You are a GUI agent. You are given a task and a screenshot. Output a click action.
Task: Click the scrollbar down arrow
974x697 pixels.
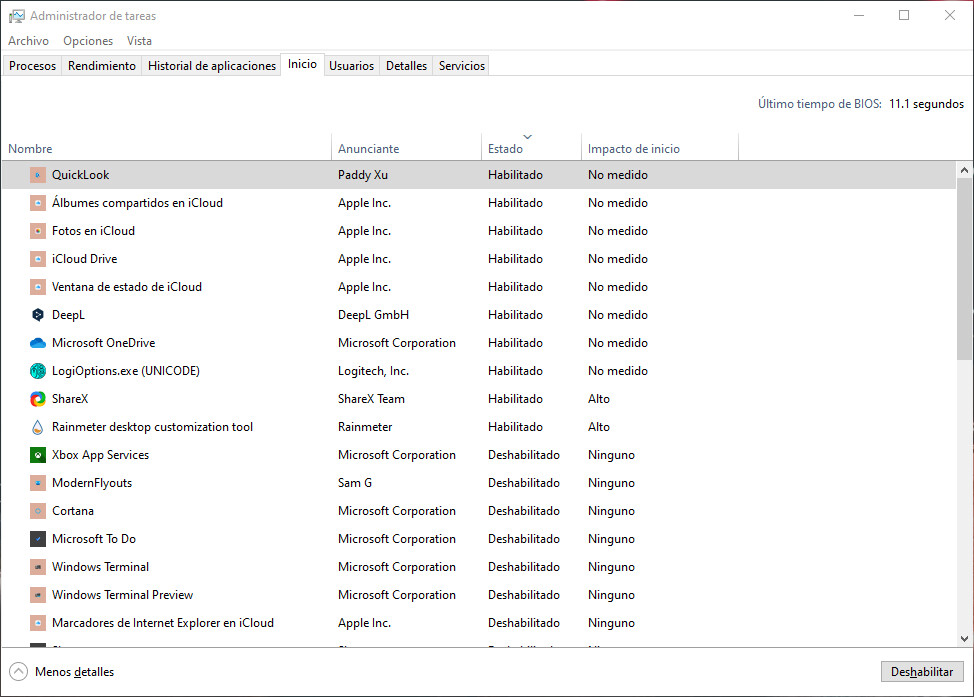point(964,639)
